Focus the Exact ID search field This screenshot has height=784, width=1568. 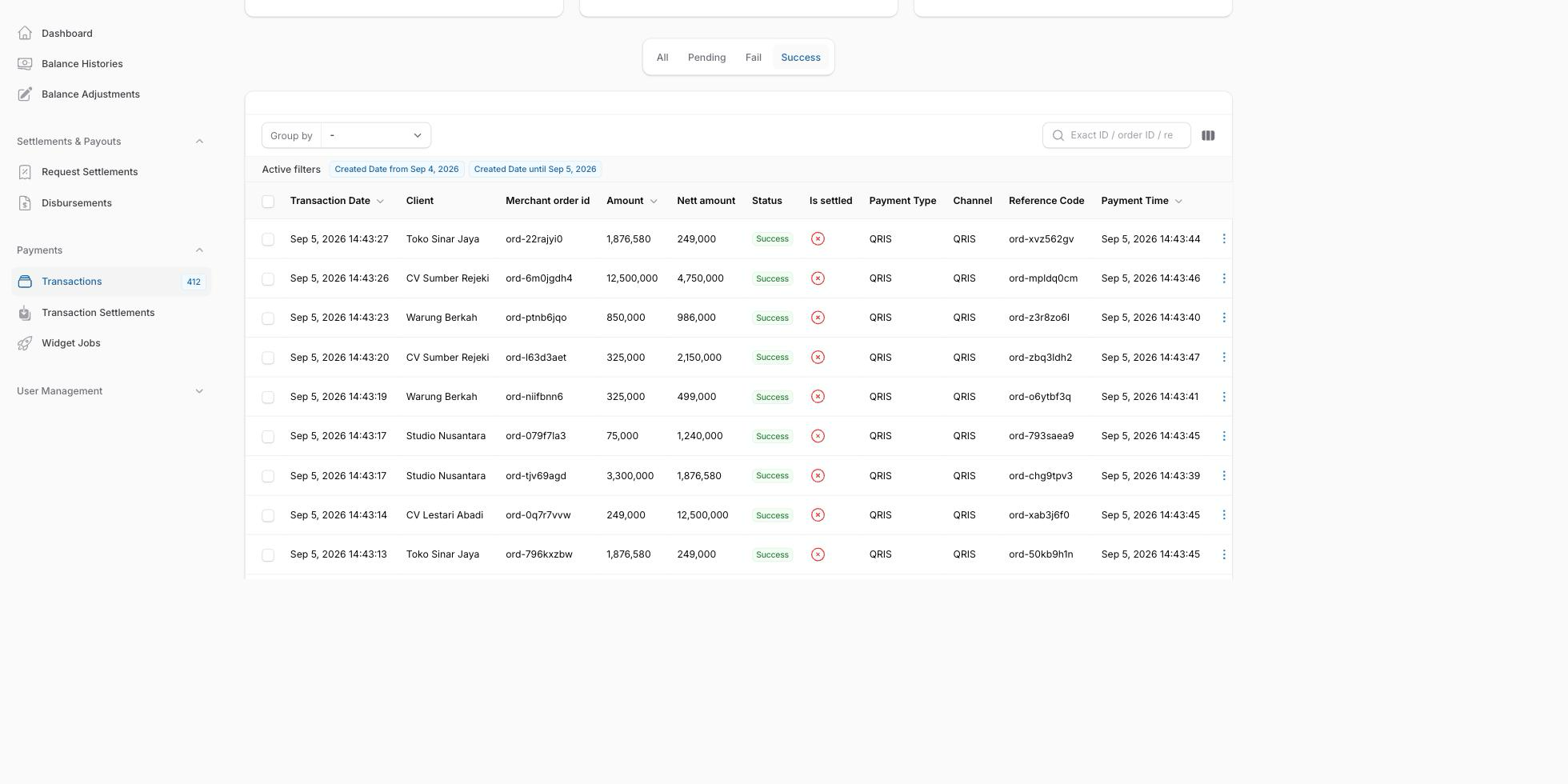pos(1116,135)
